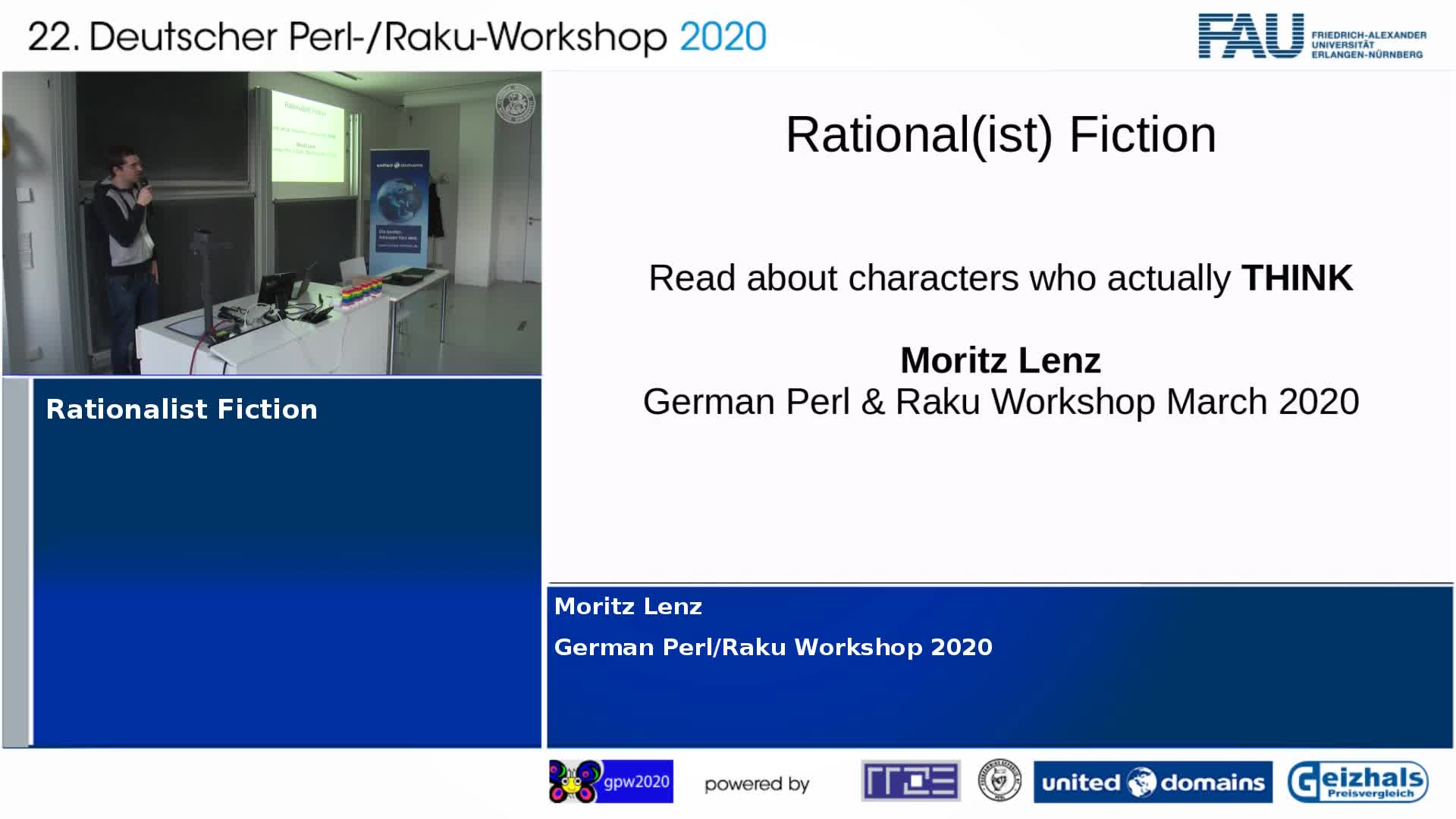Click the united domains sponsor logo
1456x819 pixels.
[1153, 782]
